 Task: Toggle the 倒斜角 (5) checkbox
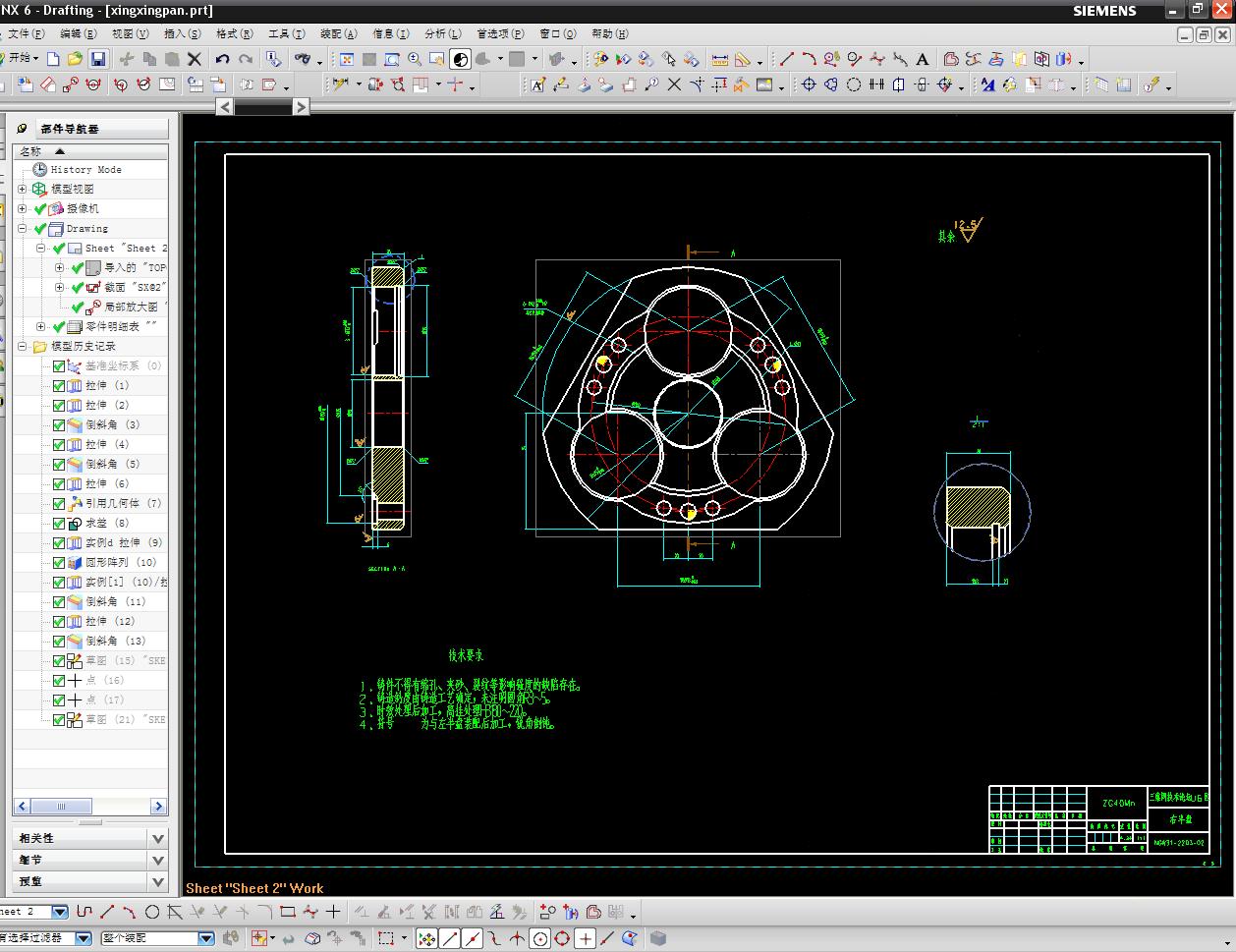(x=59, y=465)
